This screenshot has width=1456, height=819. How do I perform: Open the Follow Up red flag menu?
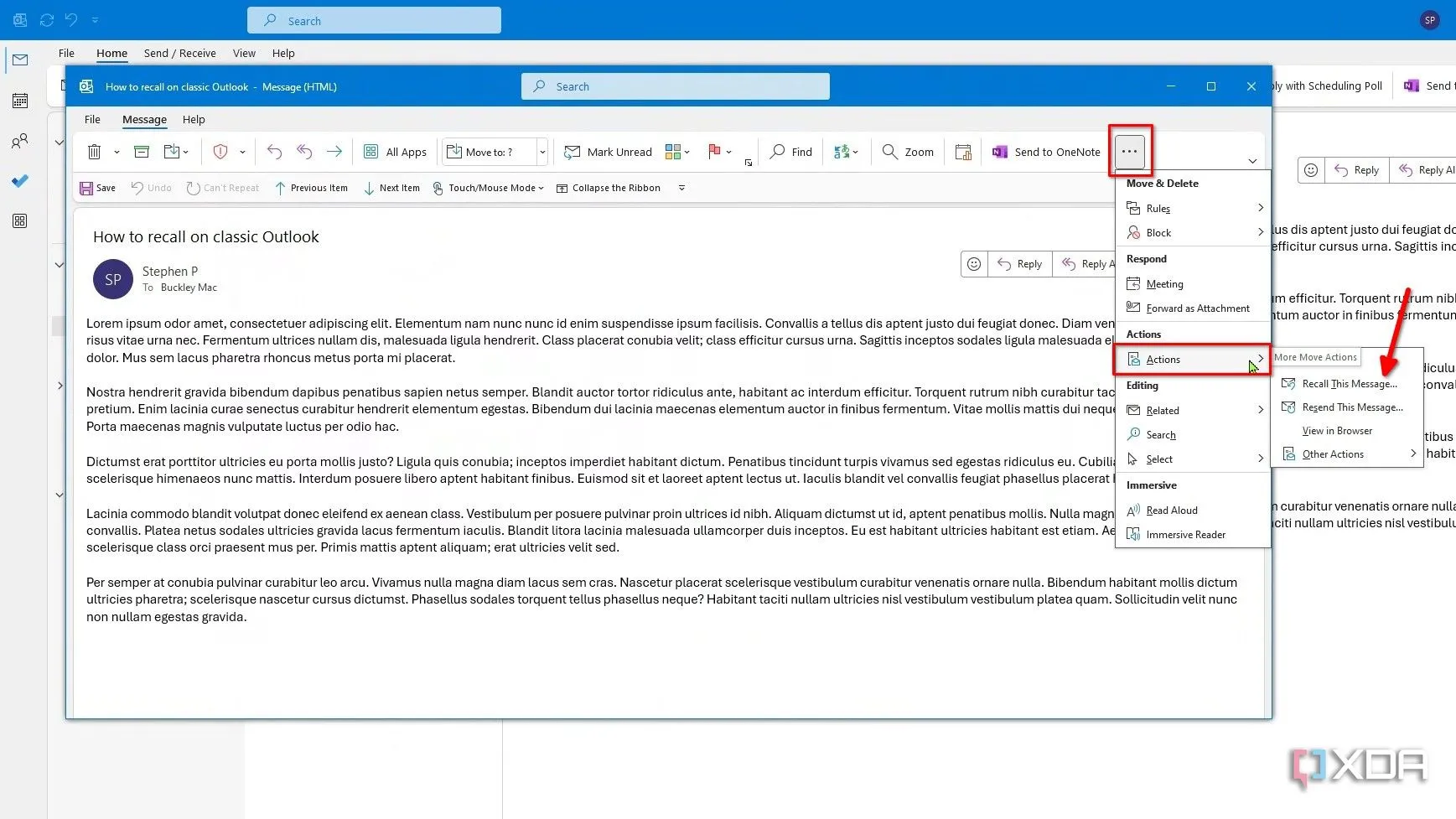(719, 152)
